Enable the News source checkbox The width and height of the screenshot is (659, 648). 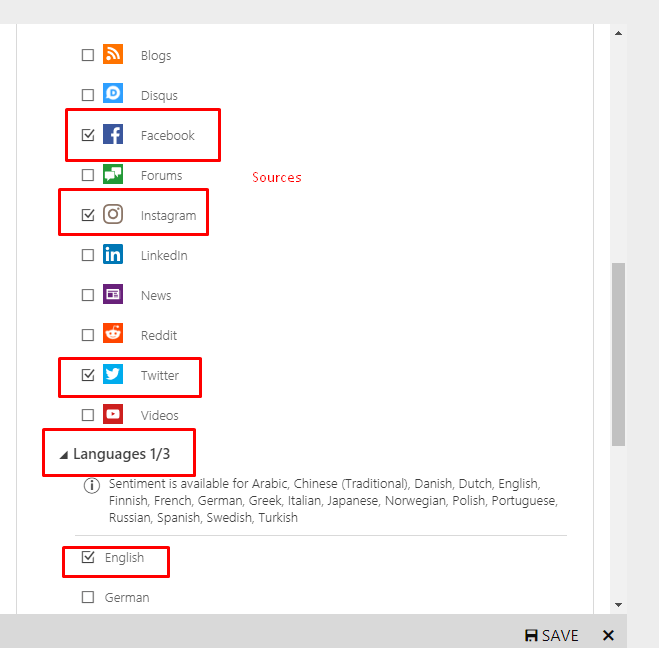(x=88, y=295)
